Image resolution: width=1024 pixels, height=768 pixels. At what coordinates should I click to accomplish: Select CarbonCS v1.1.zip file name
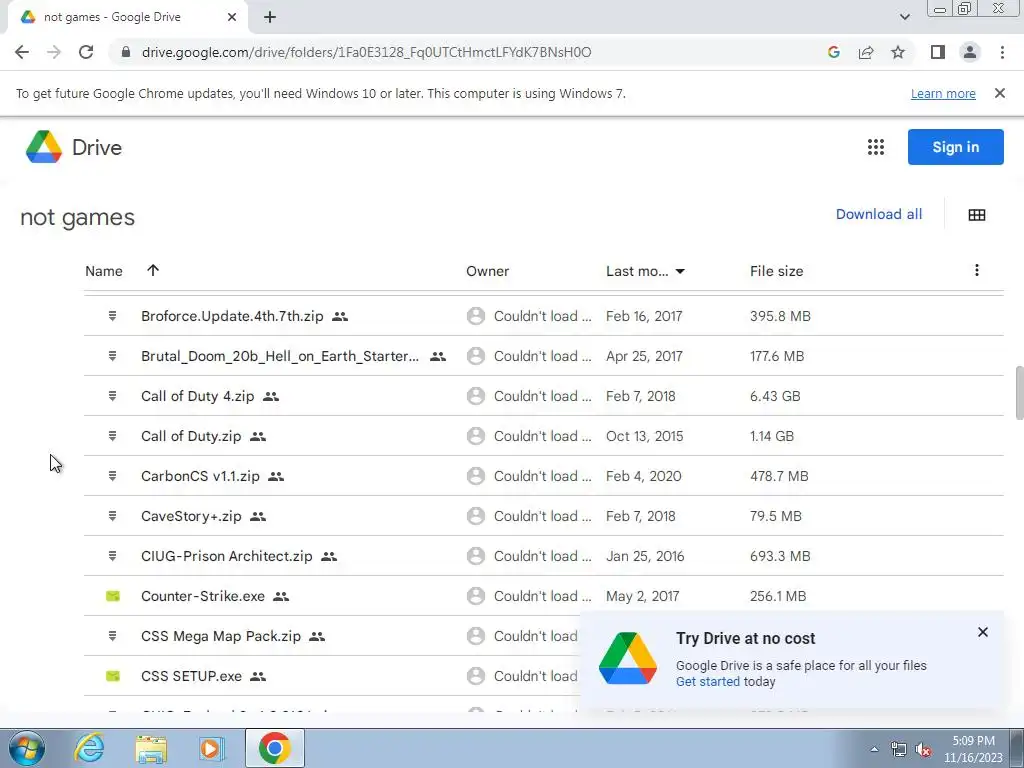click(x=200, y=476)
